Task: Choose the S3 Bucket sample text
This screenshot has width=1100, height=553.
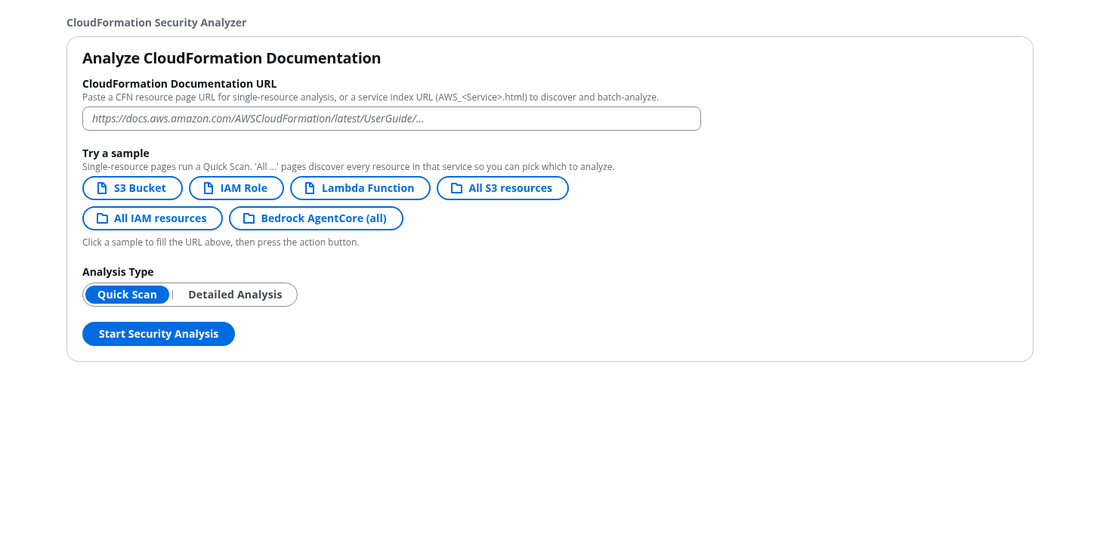Action: tap(140, 188)
